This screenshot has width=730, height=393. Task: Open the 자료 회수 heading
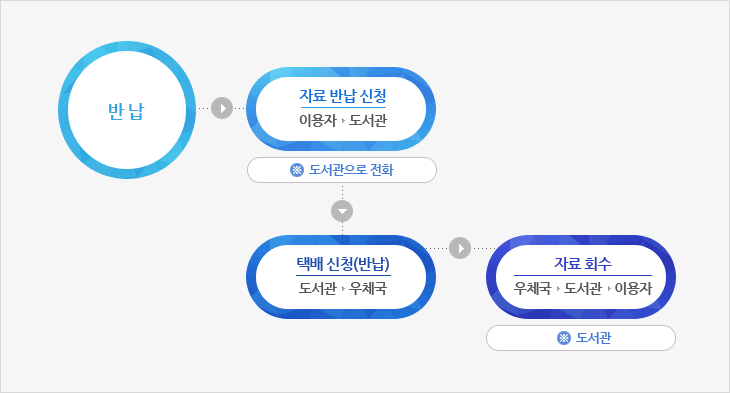[x=582, y=264]
